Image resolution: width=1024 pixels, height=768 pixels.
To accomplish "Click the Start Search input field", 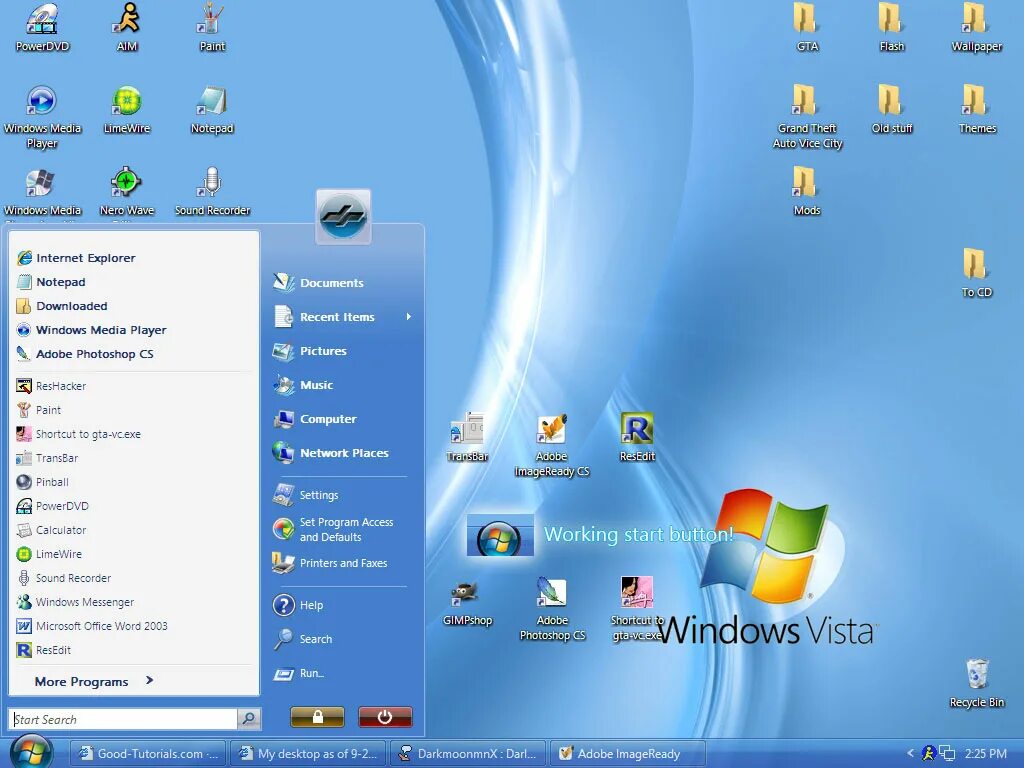I will 123,719.
